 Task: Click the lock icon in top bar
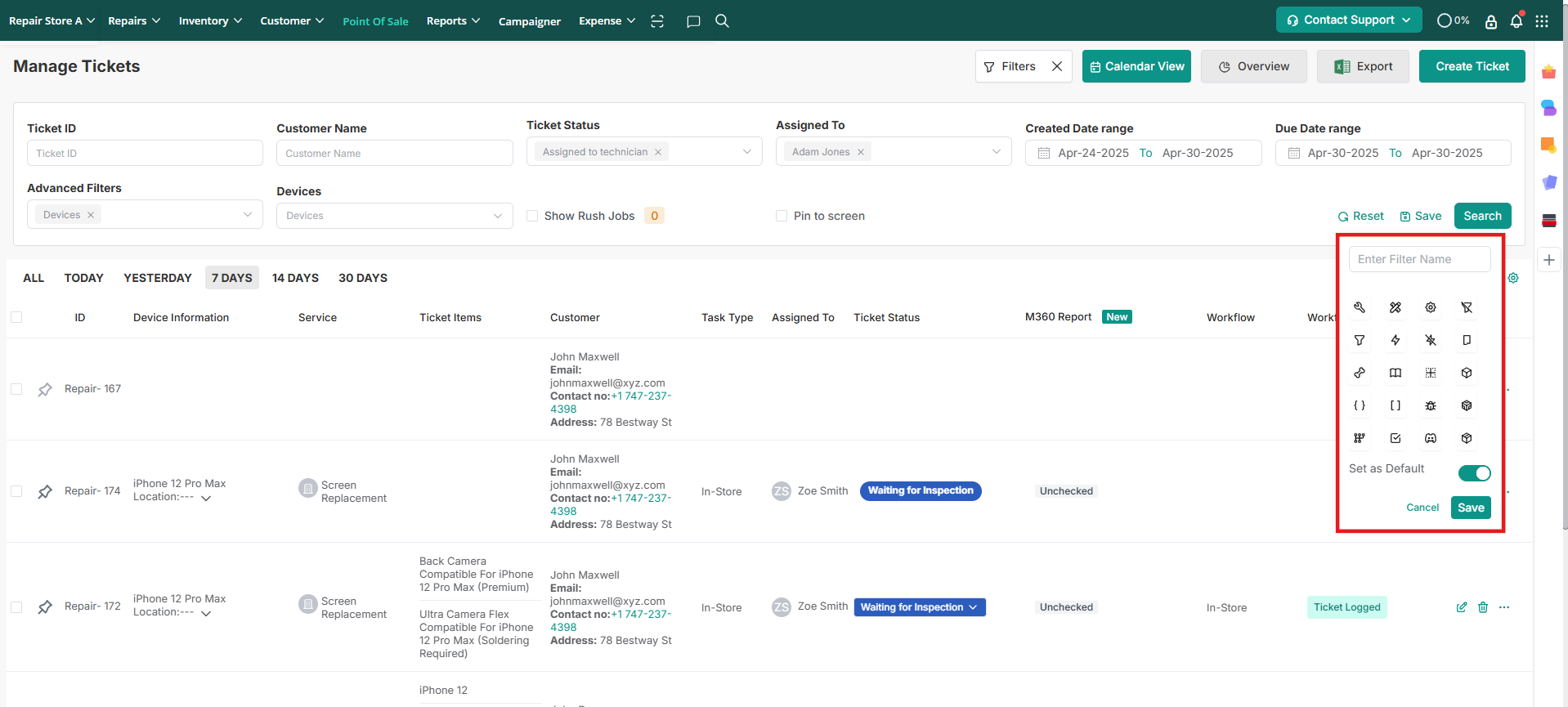pyautogui.click(x=1491, y=21)
